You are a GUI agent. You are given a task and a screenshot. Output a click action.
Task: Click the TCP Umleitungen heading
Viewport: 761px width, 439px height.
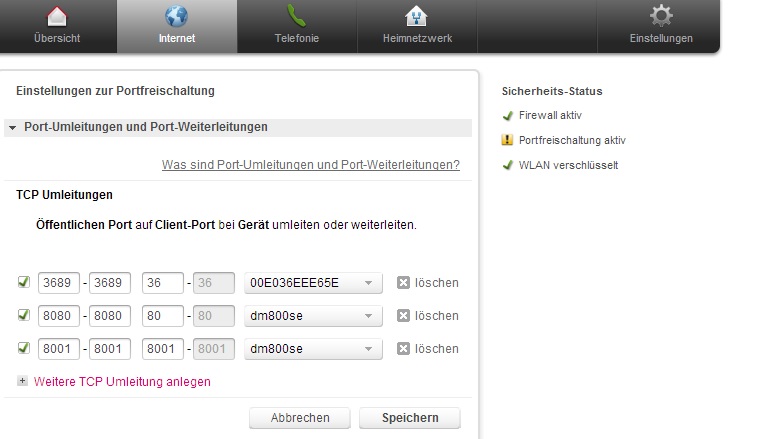tap(64, 195)
